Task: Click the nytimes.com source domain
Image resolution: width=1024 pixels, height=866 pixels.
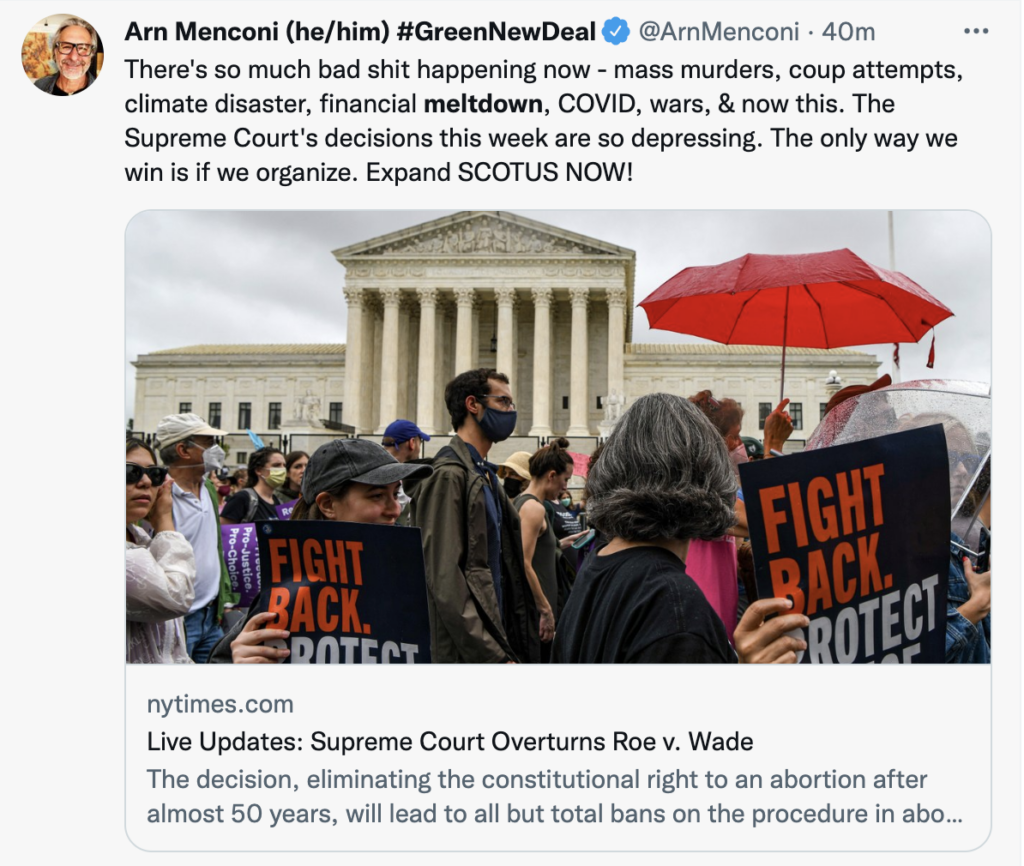Action: click(x=220, y=704)
